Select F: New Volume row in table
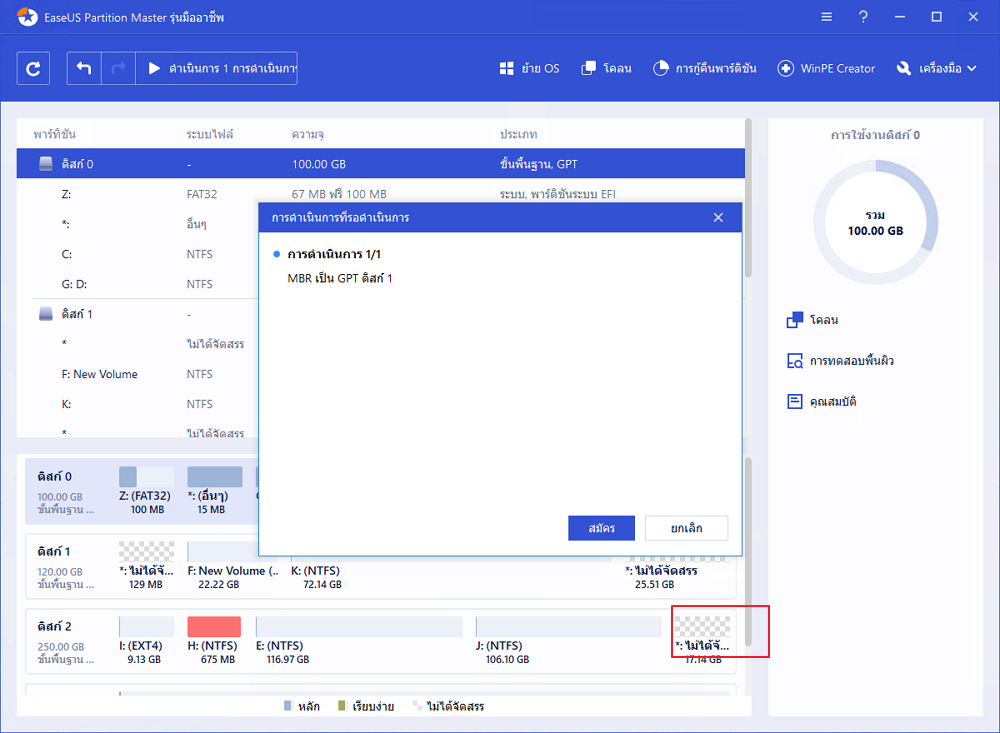The image size is (1000, 733). 137,374
